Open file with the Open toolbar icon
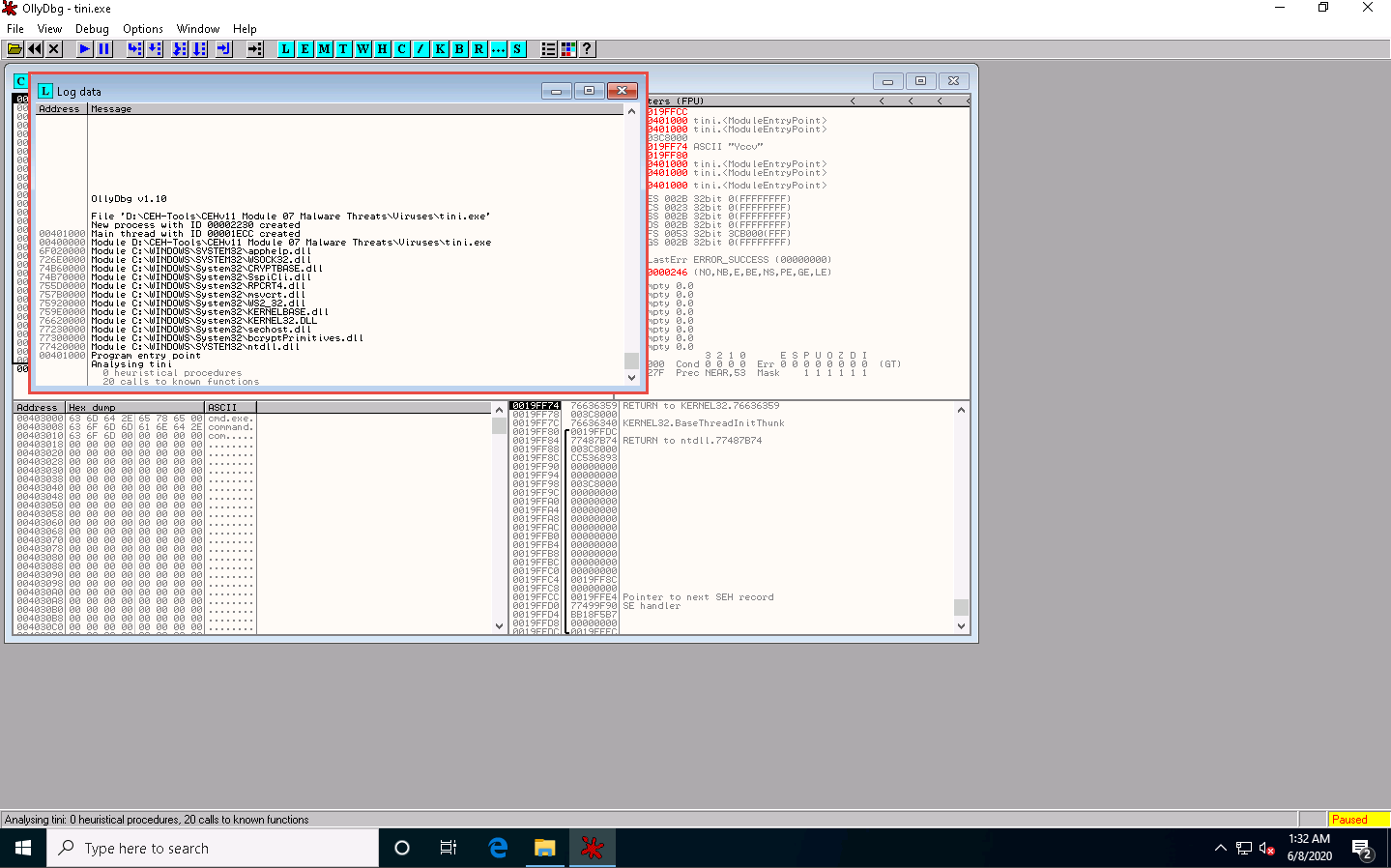This screenshot has height=868, width=1391. tap(15, 48)
